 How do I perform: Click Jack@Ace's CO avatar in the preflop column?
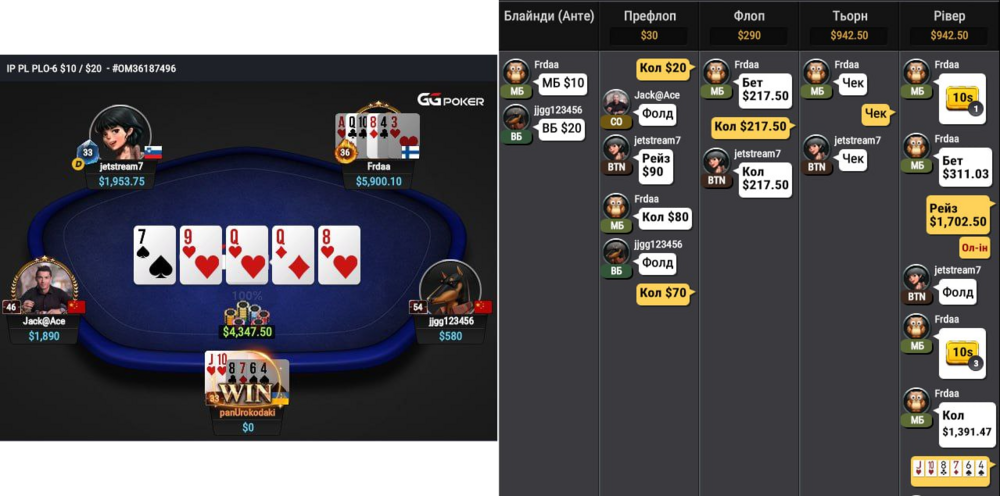coord(616,103)
